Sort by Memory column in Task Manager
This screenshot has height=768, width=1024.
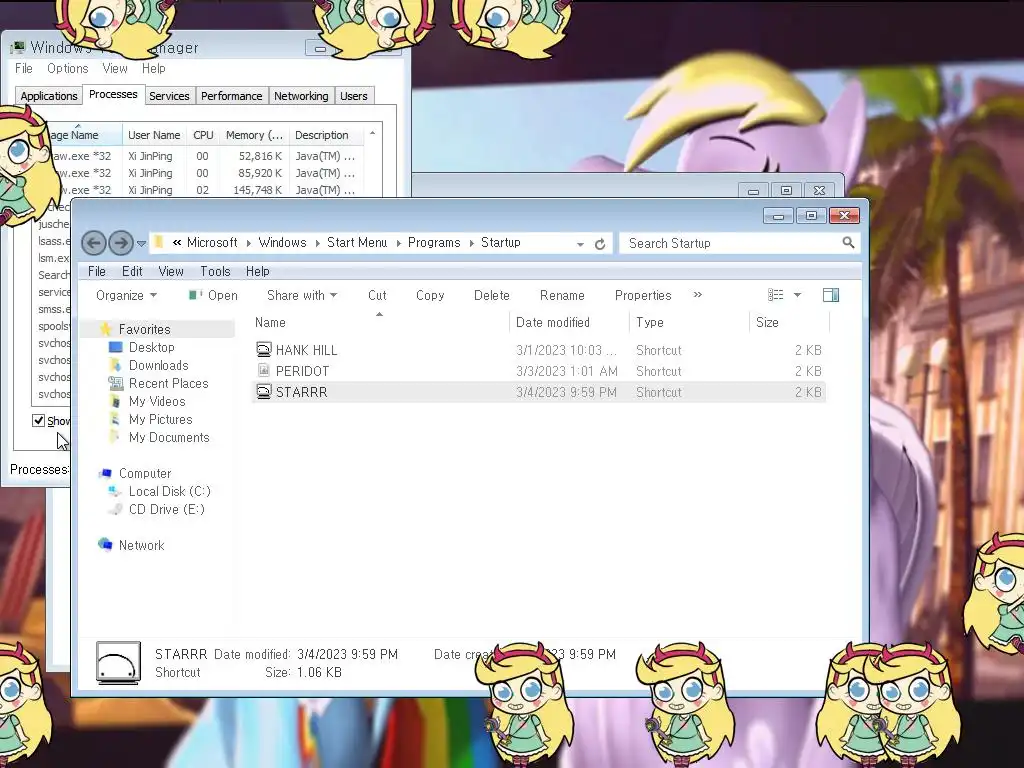point(255,135)
